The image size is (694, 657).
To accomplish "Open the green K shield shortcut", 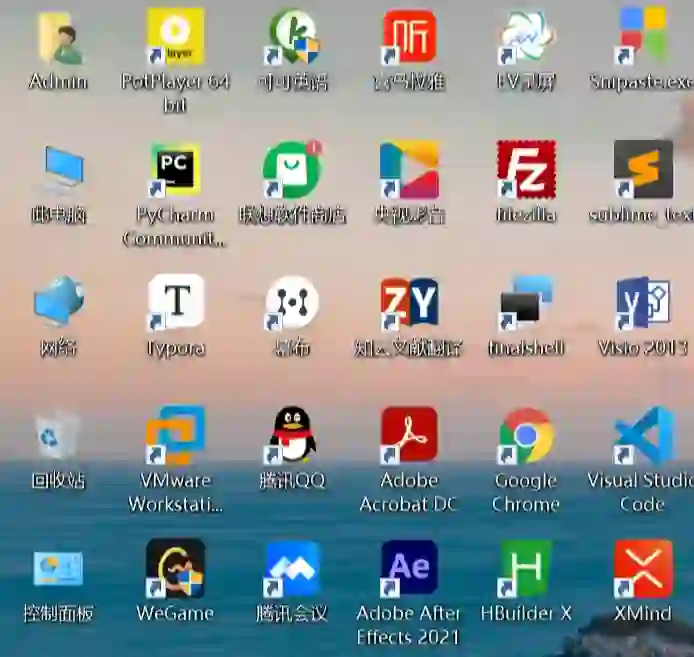I will pyautogui.click(x=293, y=37).
